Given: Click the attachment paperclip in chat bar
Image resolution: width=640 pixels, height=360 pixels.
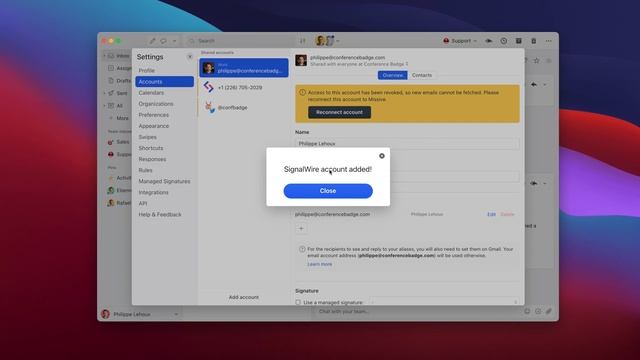Looking at the screenshot, I should [549, 311].
